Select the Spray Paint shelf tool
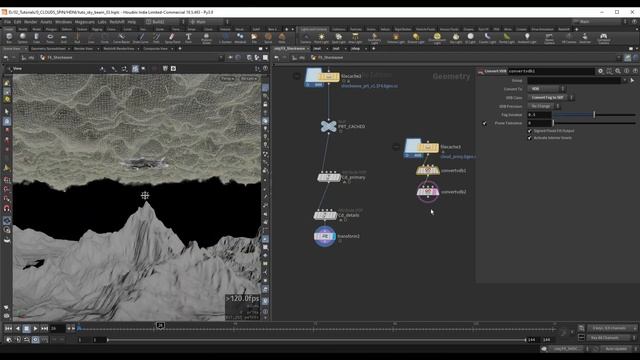 (172, 38)
